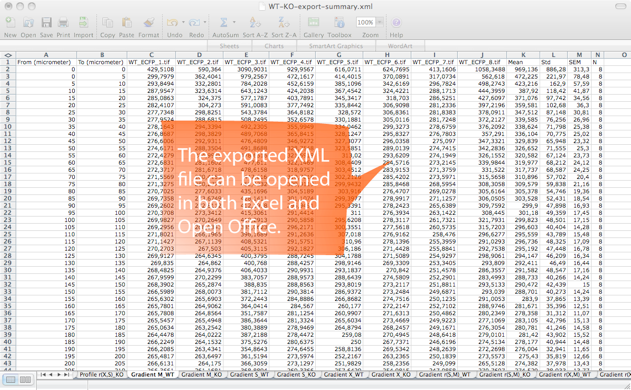Click the Import icon
Viewport: 631px width, 390px height.
coord(83,23)
